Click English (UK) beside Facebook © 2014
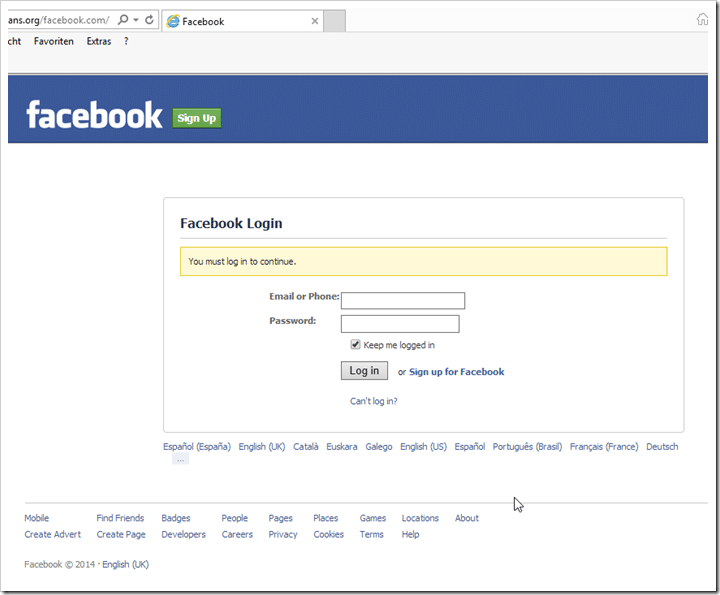The height and width of the screenshot is (595, 720). [125, 564]
